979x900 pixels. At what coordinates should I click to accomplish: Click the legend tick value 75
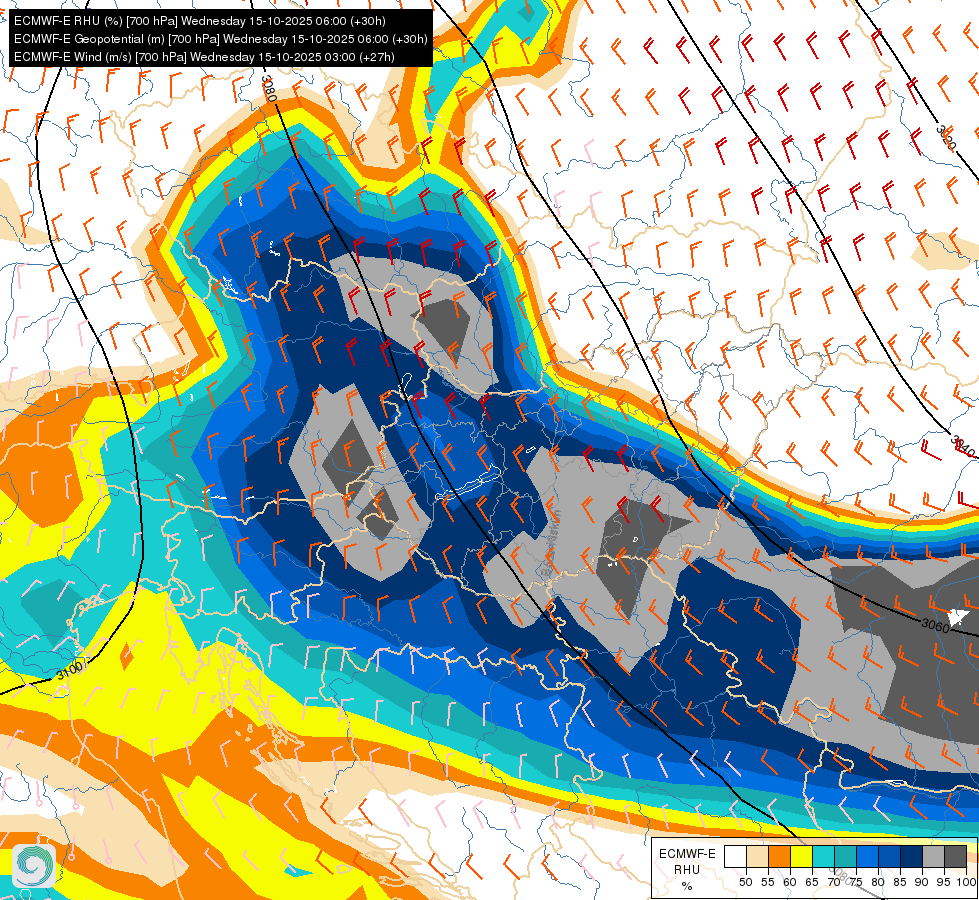[x=856, y=883]
